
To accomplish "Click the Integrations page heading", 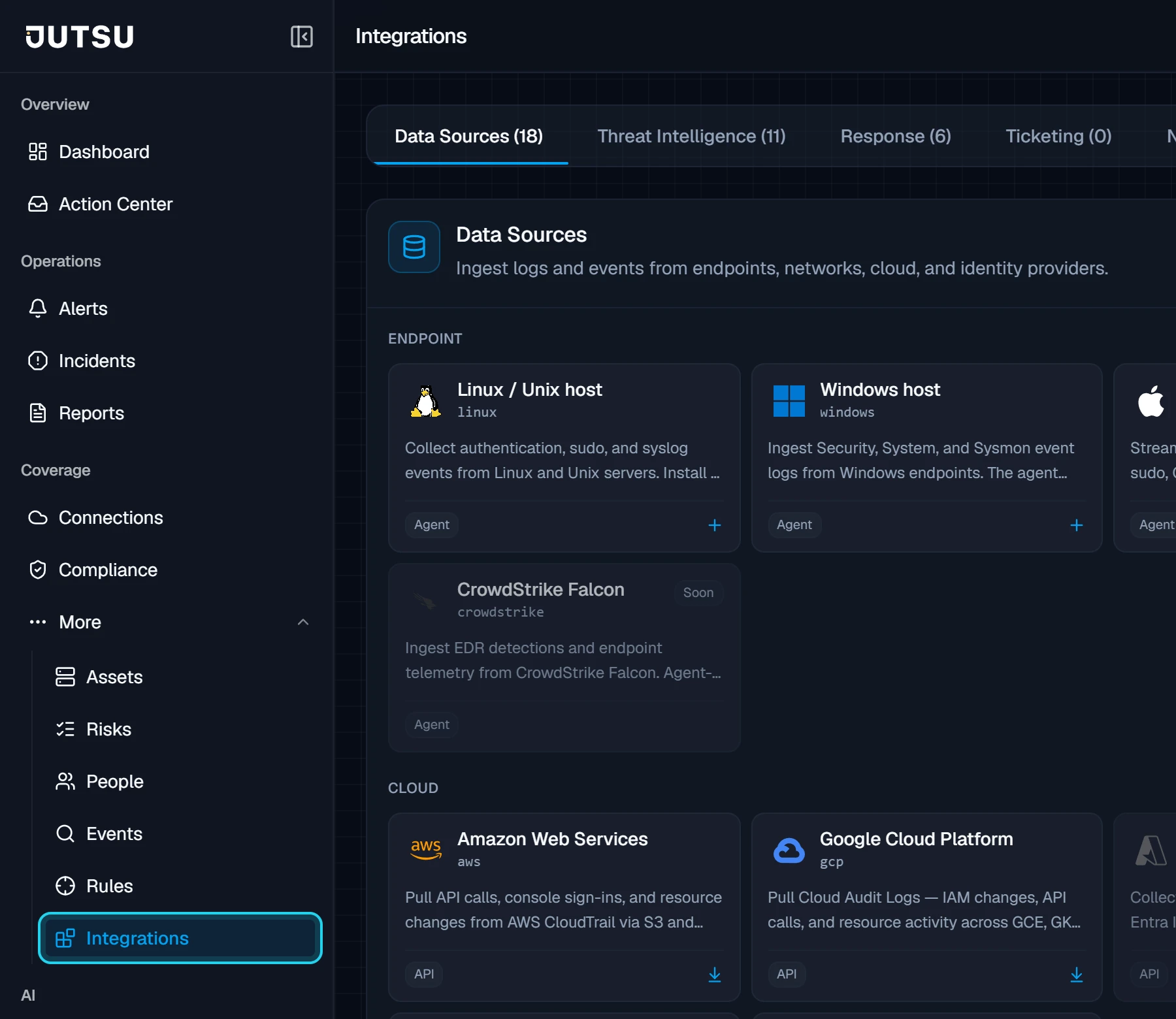I will [411, 36].
